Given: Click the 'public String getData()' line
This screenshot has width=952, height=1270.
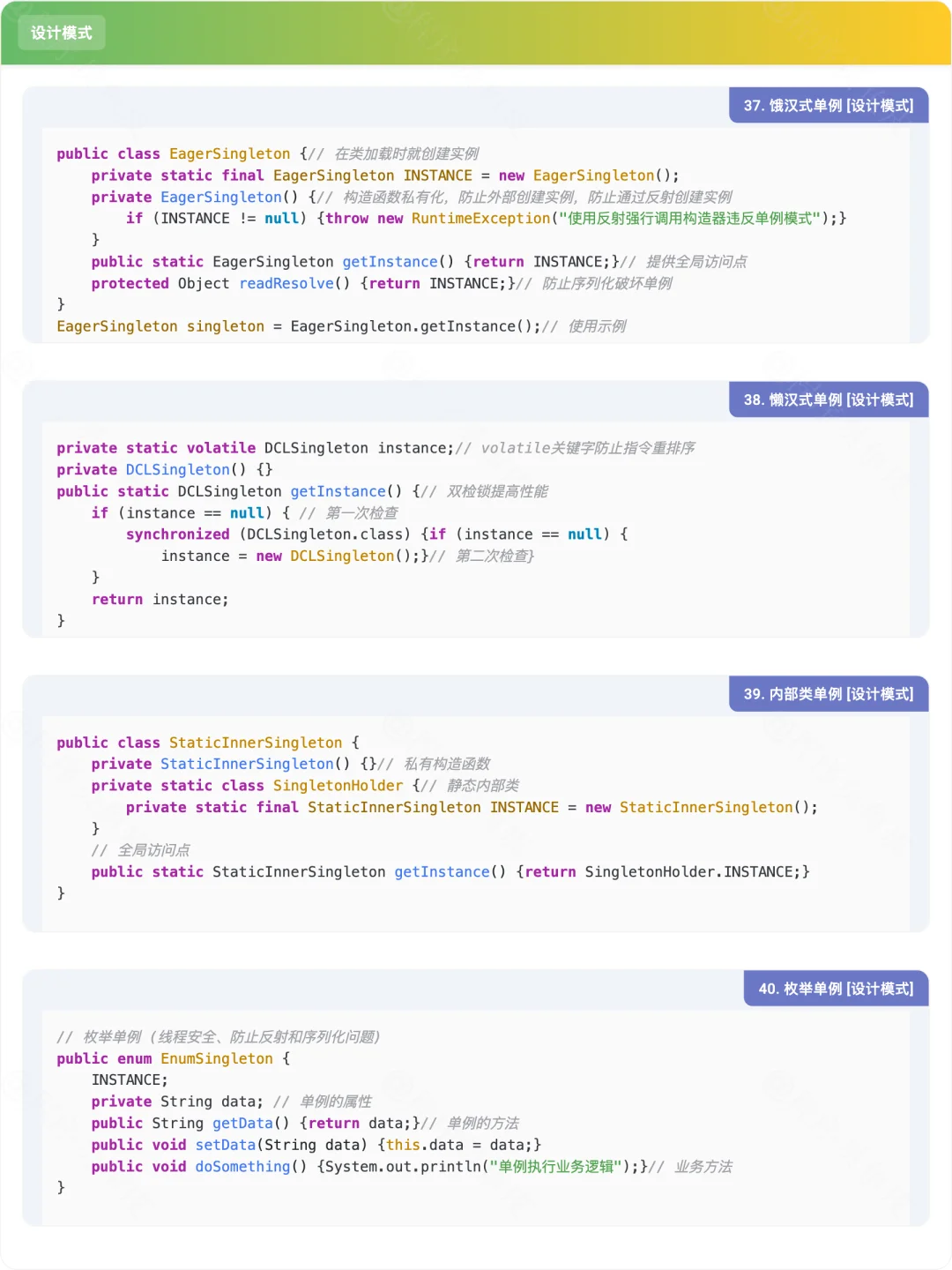Looking at the screenshot, I should pos(256,1123).
